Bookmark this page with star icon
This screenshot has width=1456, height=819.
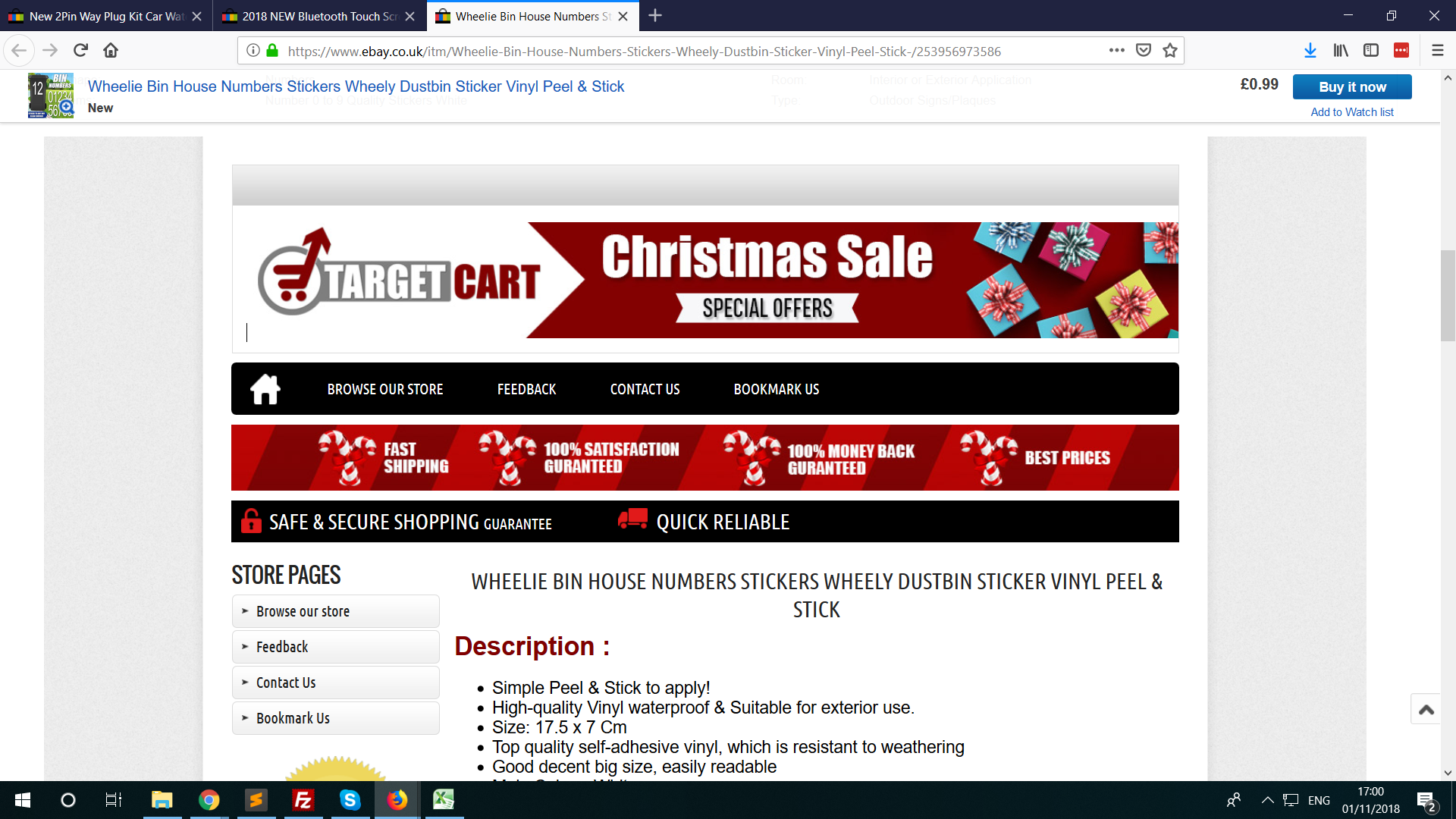click(x=1170, y=51)
